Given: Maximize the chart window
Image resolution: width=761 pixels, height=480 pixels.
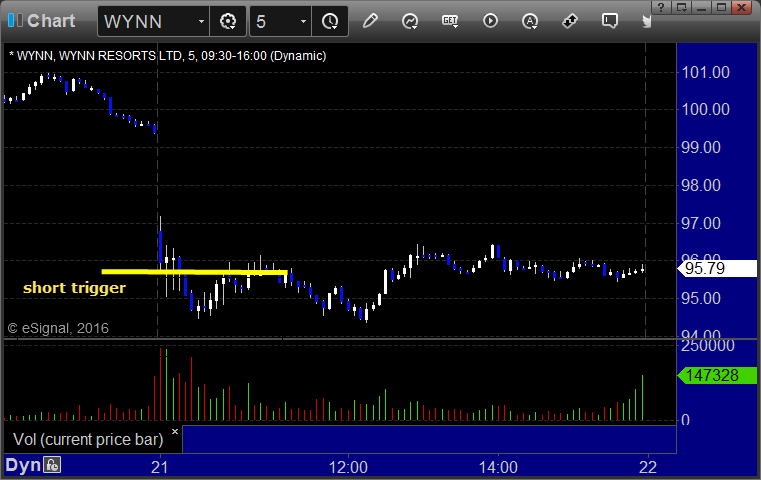Looking at the screenshot, I should pyautogui.click(x=721, y=7).
